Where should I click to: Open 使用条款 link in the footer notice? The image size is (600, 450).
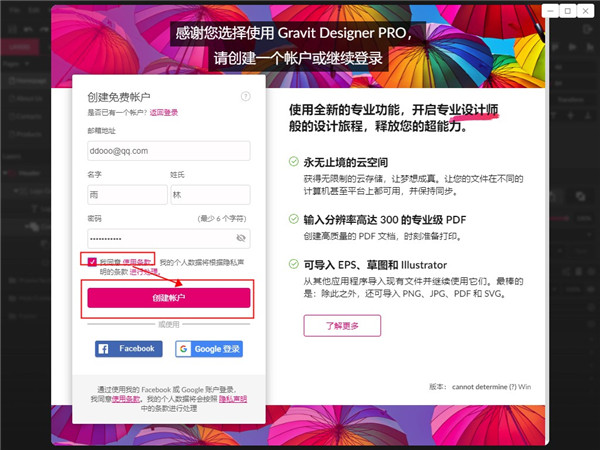[x=126, y=399]
